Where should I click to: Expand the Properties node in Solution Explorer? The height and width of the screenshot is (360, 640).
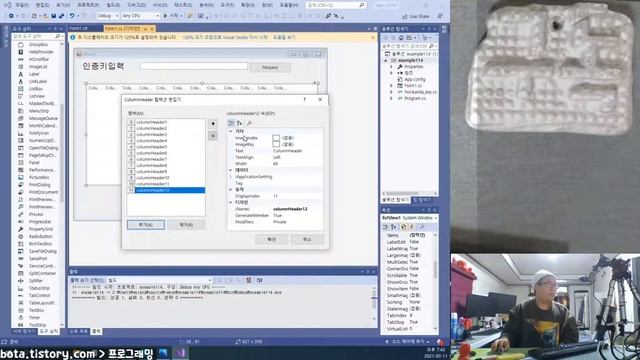(x=391, y=67)
